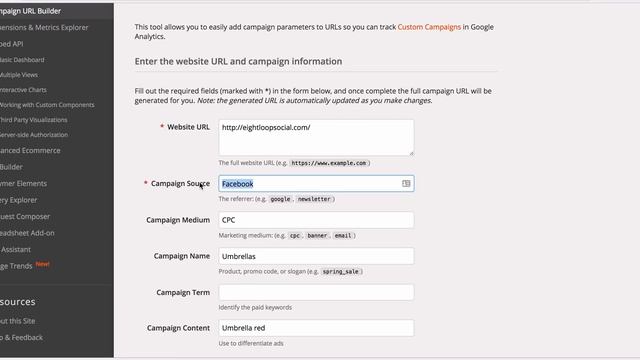640x360 pixels.
Task: Click the Campaign Name field with Umbrellas
Action: click(316, 256)
